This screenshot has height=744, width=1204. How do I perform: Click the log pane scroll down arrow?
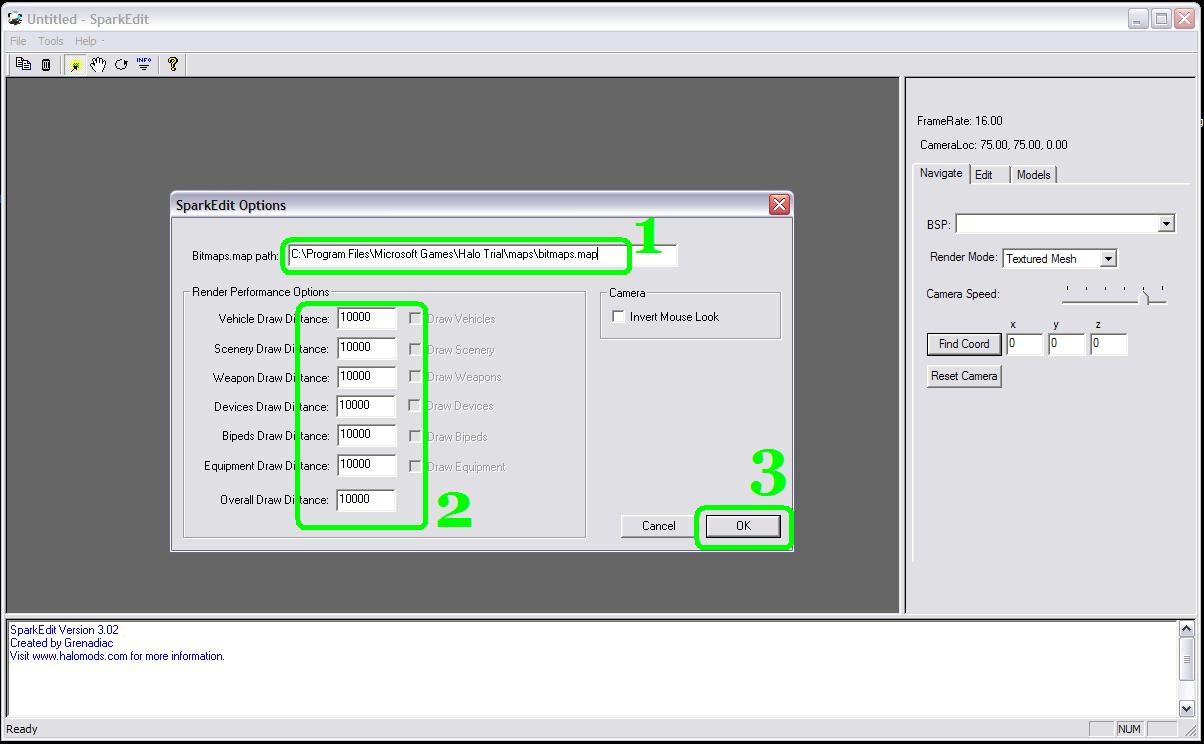1187,708
